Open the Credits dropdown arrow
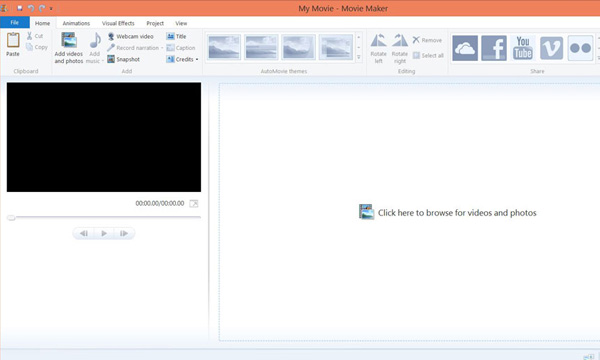600x360 pixels. coord(197,59)
